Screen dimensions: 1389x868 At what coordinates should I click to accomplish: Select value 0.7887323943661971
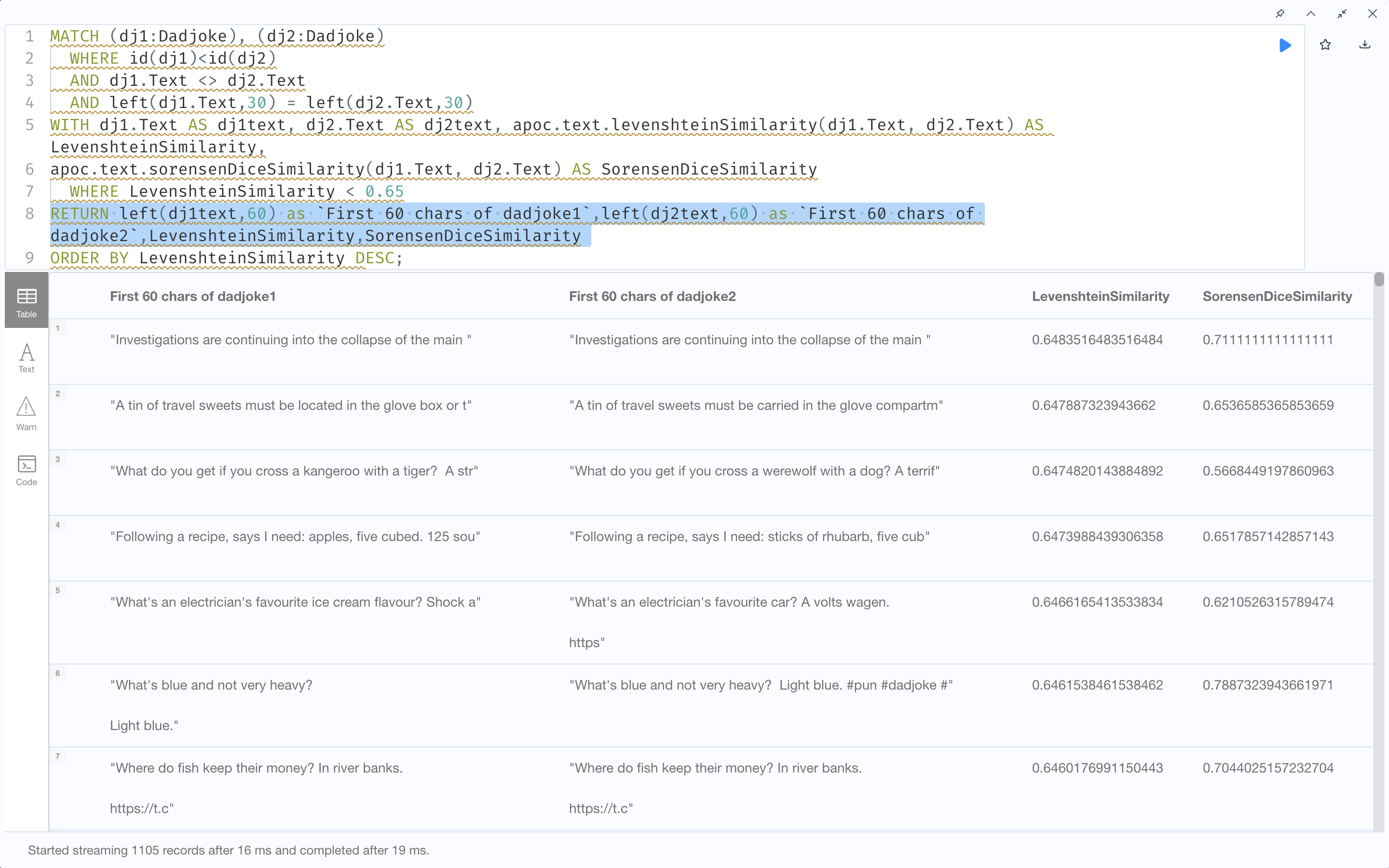(x=1268, y=685)
